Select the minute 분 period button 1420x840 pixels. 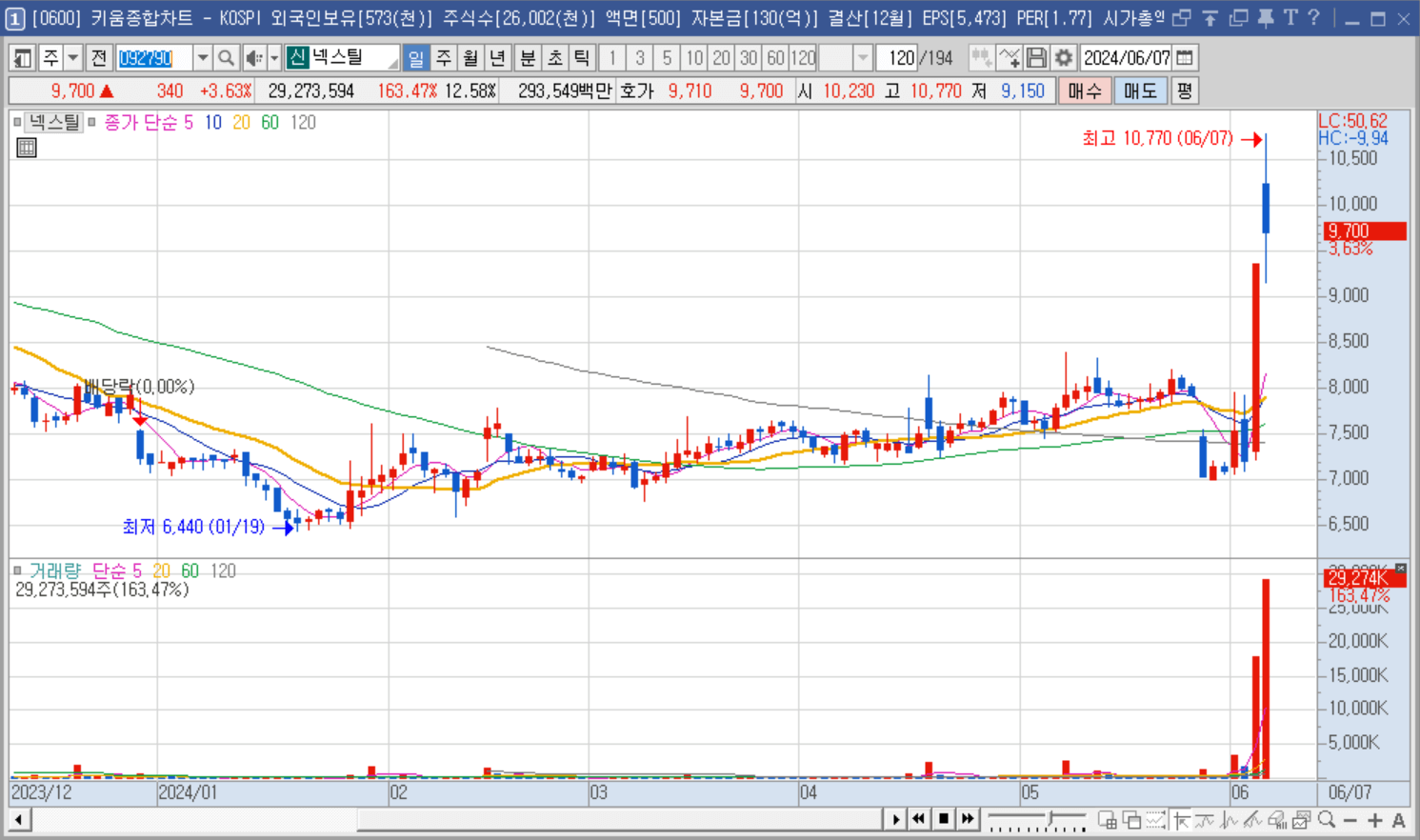[528, 58]
